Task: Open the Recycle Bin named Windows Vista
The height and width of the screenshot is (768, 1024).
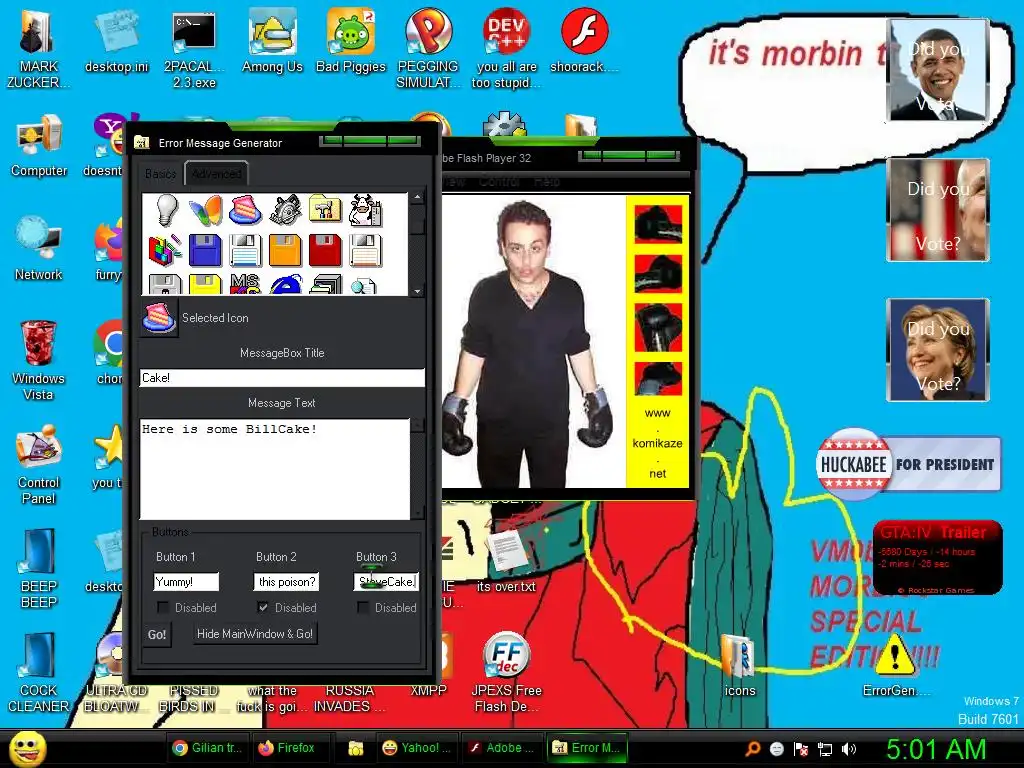Action: [38, 360]
